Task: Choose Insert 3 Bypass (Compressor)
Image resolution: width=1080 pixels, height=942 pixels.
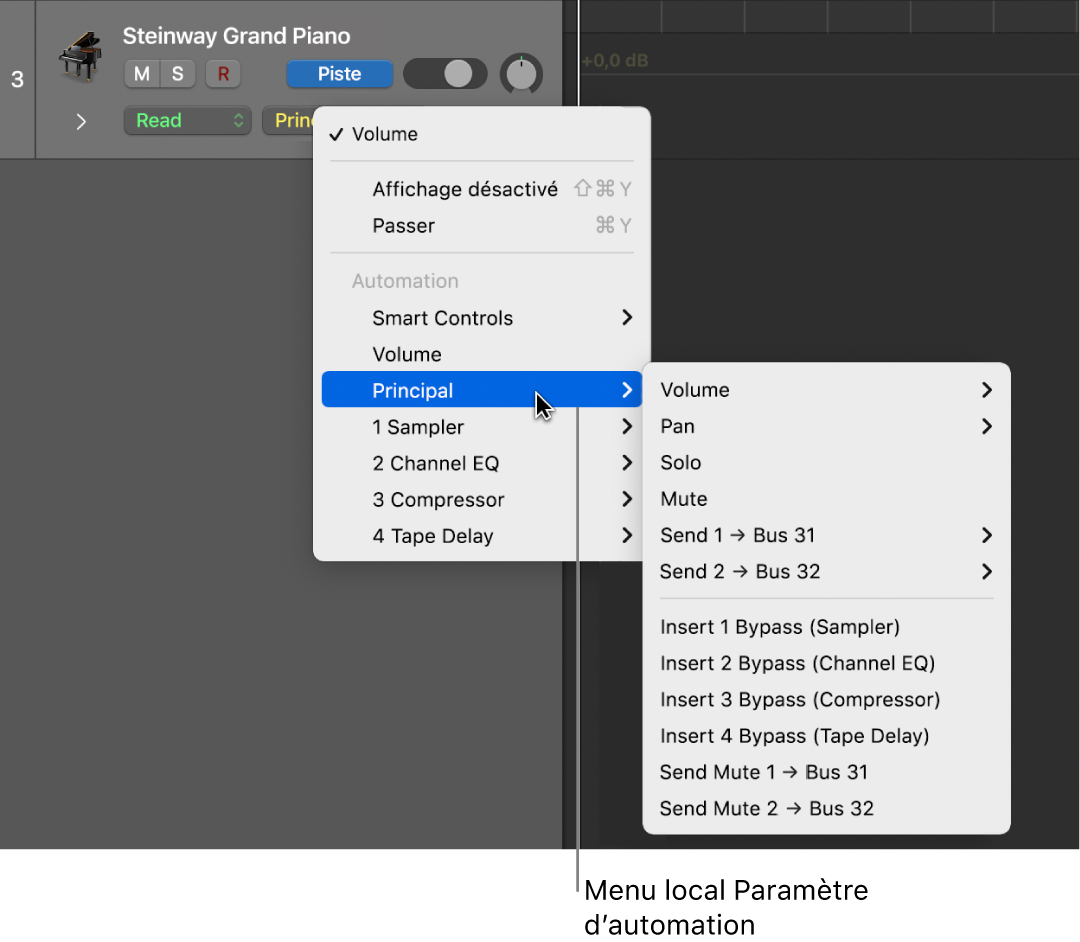Action: [x=800, y=699]
